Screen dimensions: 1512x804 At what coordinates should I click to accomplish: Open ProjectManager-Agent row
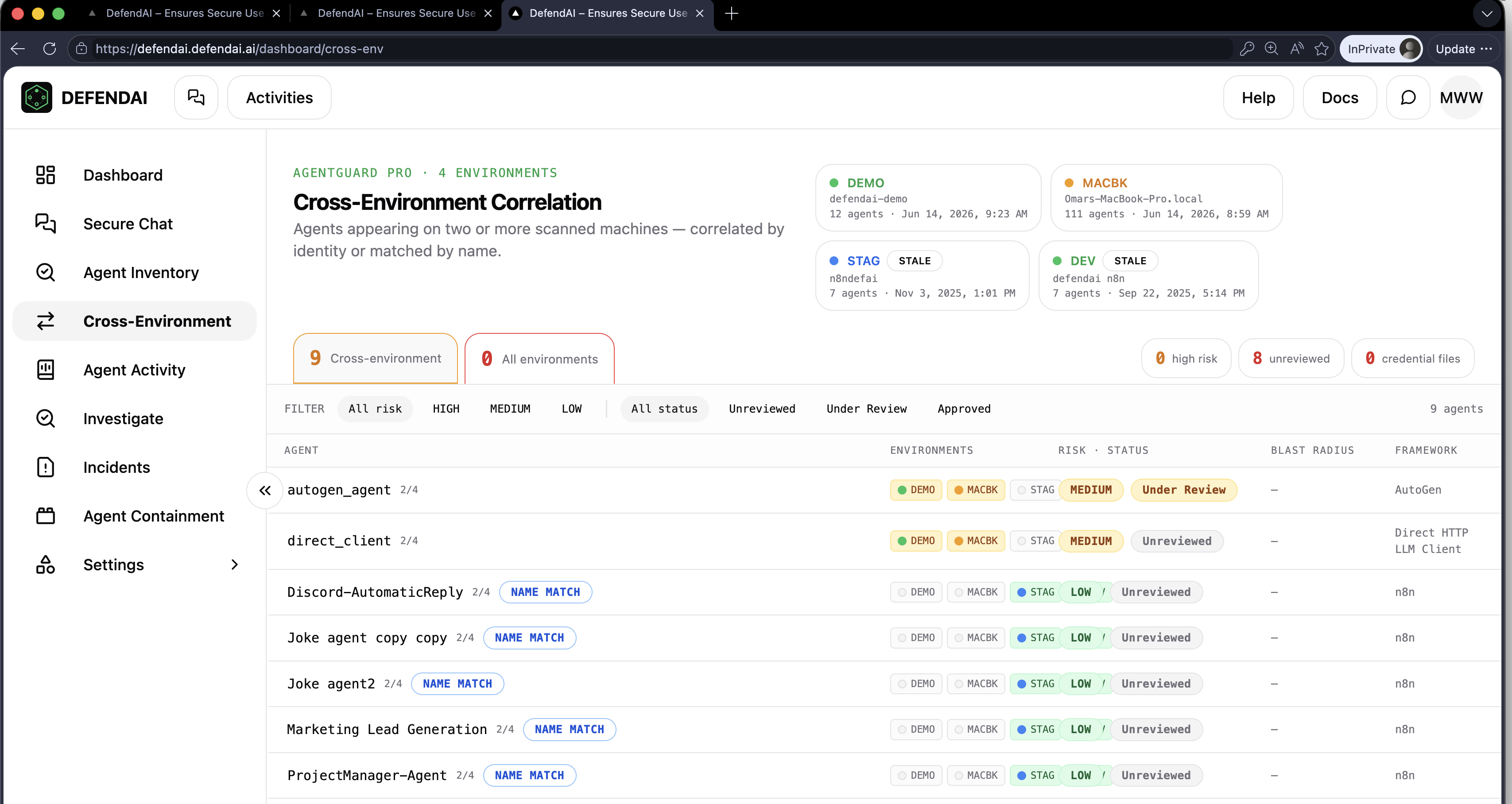pos(884,775)
